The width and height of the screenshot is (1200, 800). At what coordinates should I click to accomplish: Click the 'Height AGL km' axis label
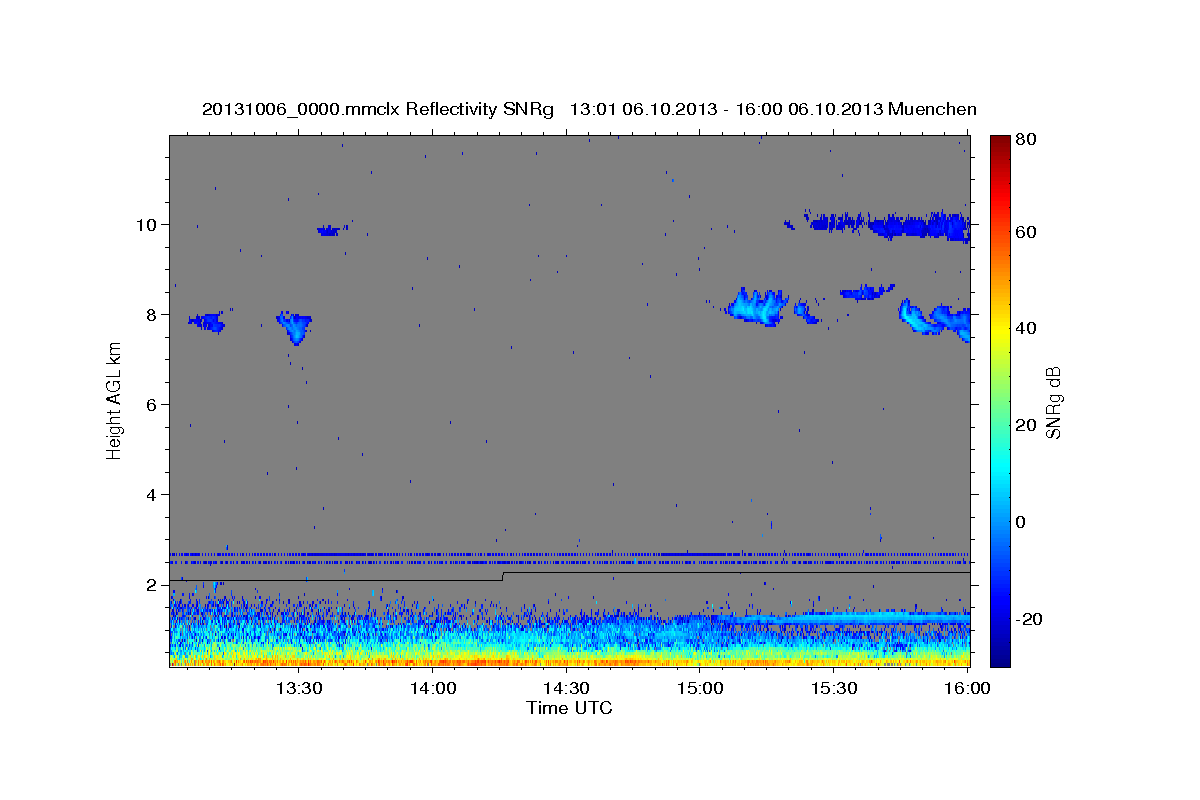pyautogui.click(x=114, y=400)
